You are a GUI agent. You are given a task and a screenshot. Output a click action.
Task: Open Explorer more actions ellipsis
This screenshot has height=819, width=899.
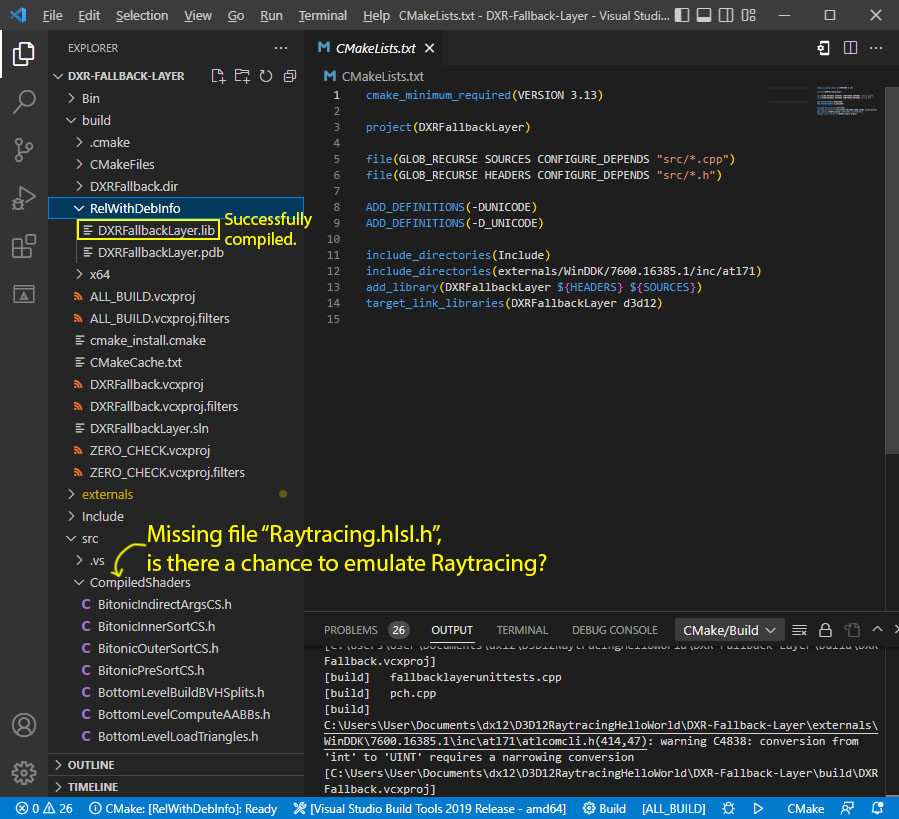coord(280,48)
